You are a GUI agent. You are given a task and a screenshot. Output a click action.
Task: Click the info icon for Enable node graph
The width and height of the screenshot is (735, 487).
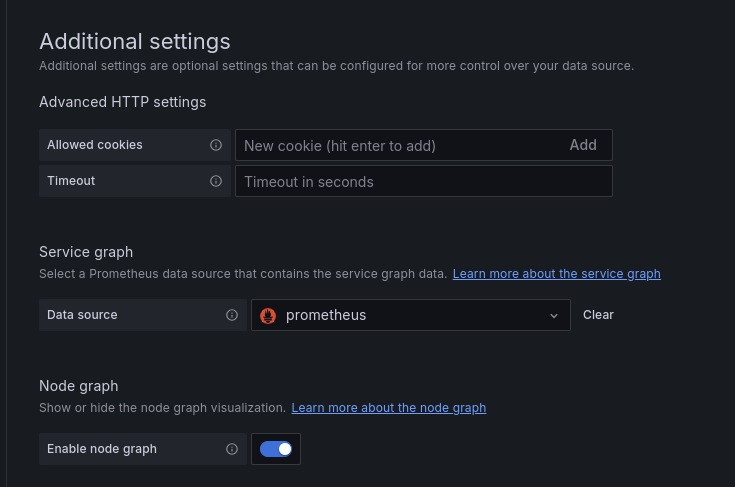[232, 449]
